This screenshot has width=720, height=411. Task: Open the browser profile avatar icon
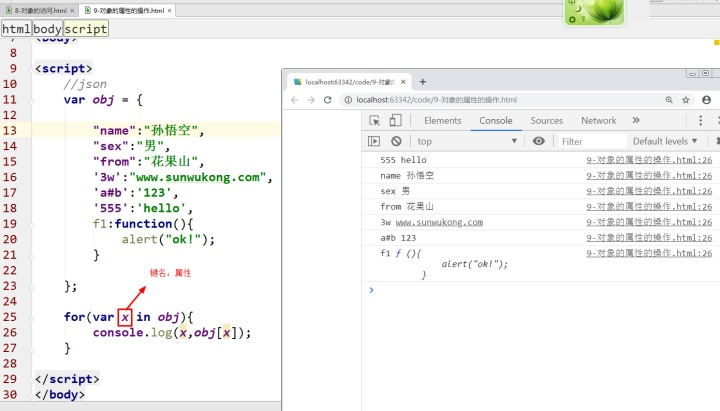pos(706,100)
